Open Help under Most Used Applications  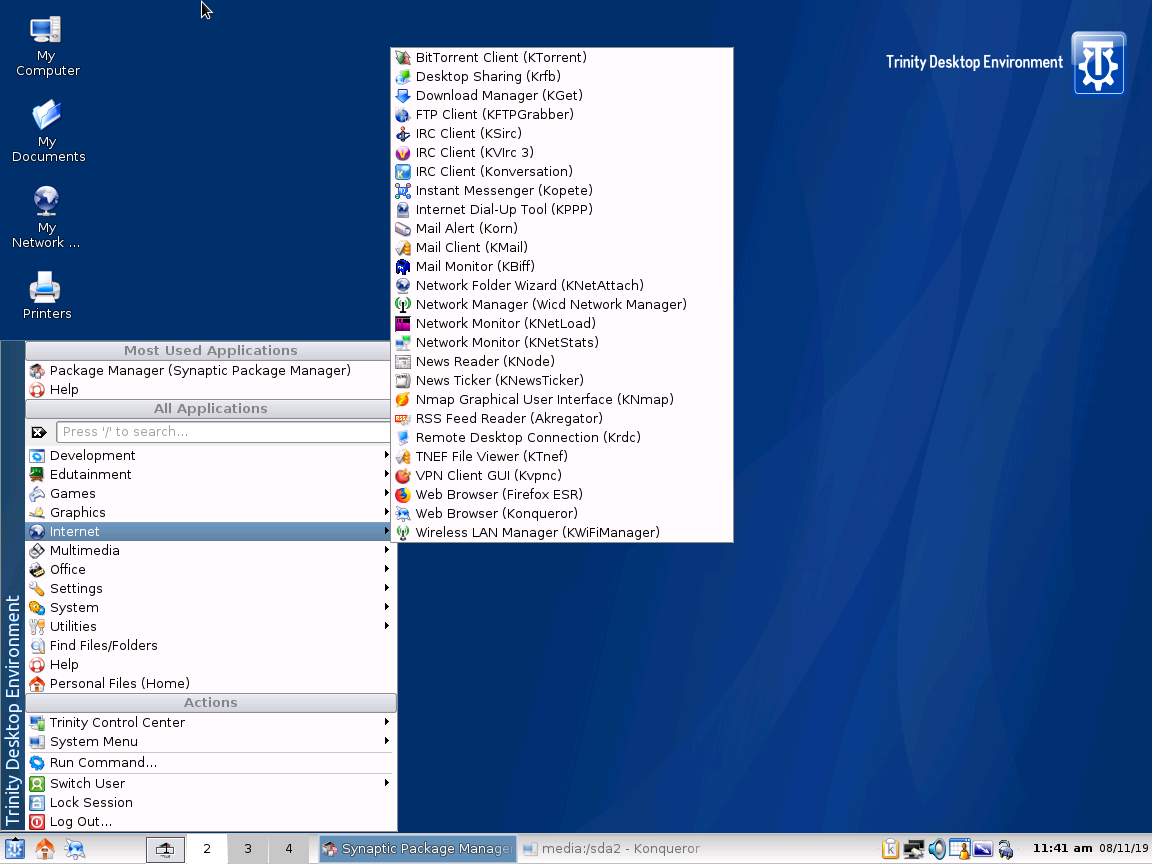(x=209, y=389)
